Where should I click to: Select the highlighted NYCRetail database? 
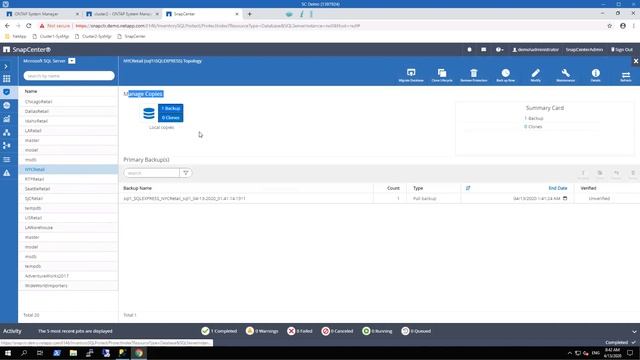pos(68,169)
